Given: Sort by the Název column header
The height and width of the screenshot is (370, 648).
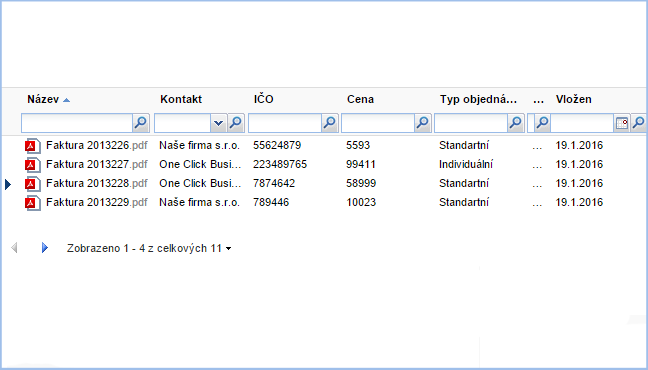Looking at the screenshot, I should pyautogui.click(x=43, y=99).
